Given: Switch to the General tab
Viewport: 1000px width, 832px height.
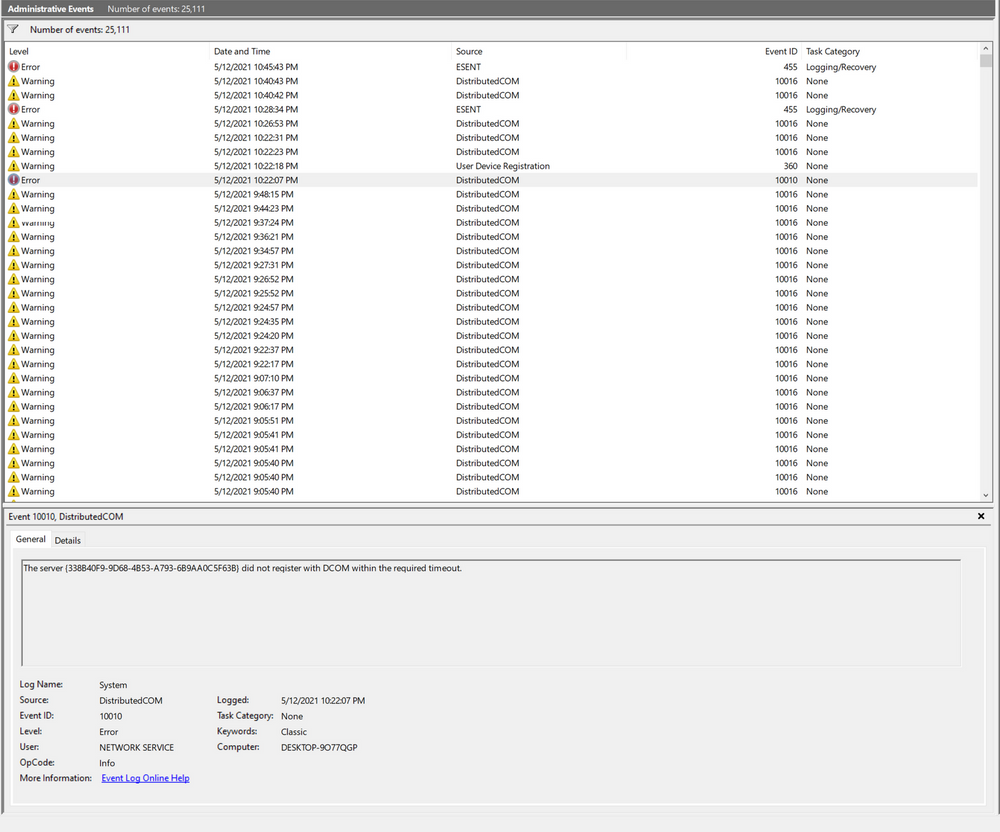Looking at the screenshot, I should coord(31,539).
